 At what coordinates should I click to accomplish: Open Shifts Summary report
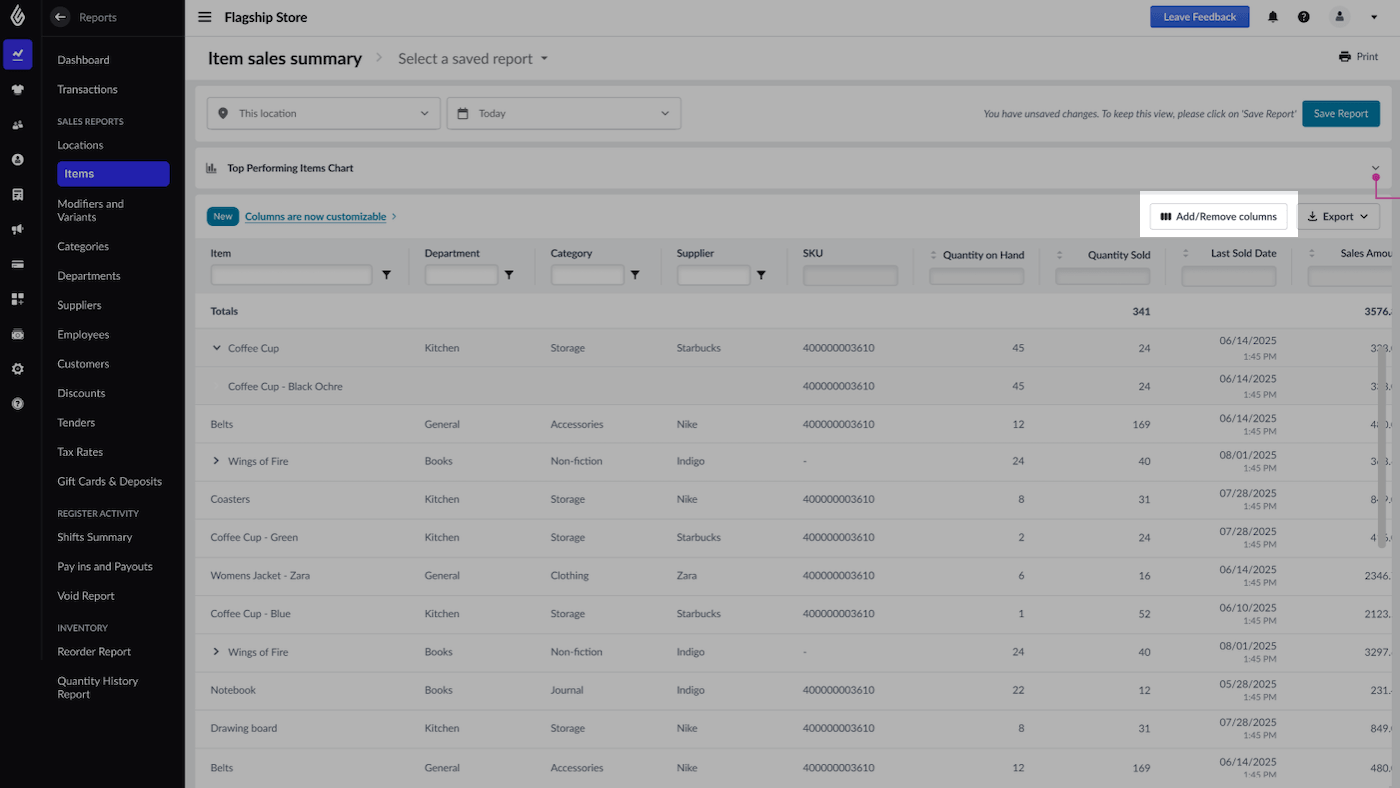pyautogui.click(x=95, y=537)
